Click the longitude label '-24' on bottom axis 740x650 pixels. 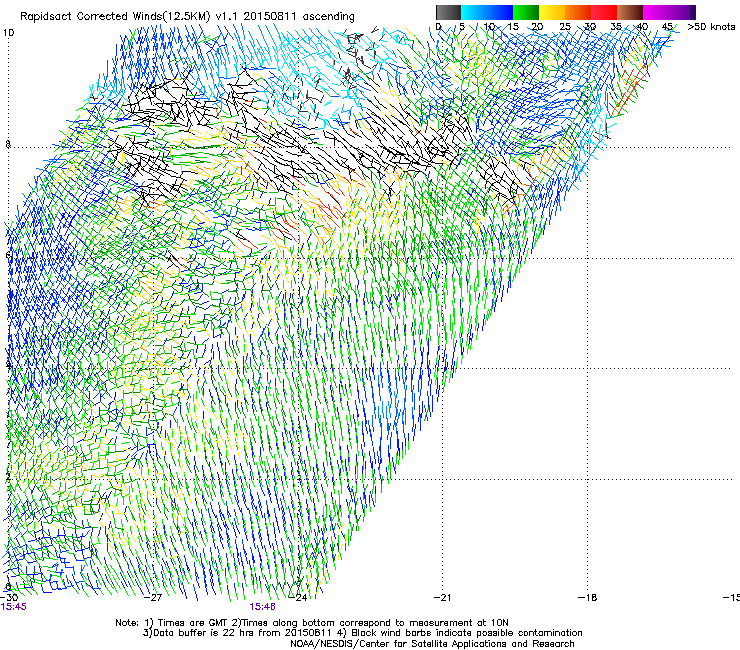(297, 598)
